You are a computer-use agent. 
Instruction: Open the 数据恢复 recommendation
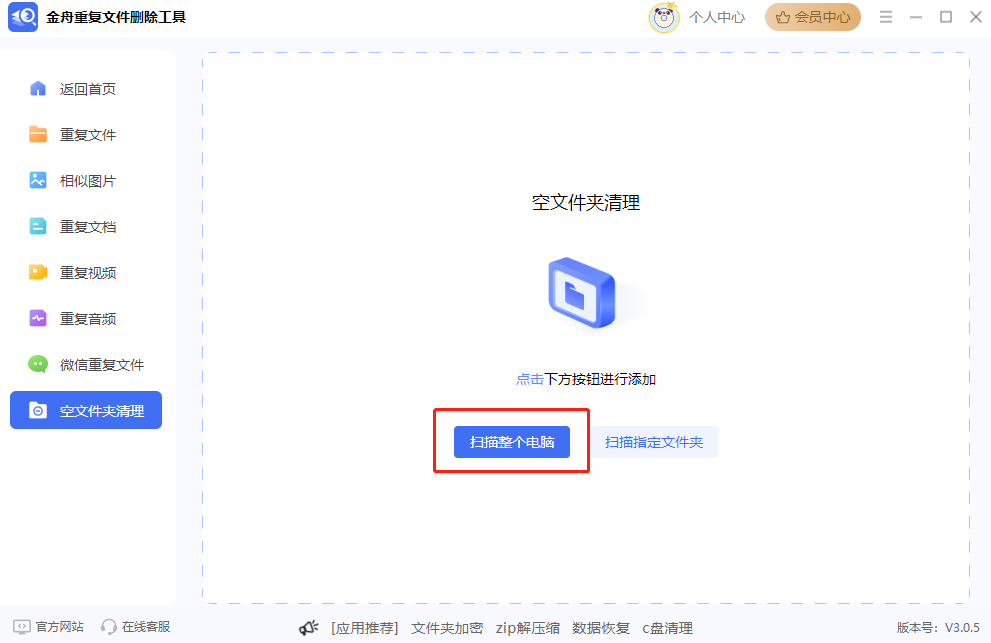pyautogui.click(x=601, y=628)
